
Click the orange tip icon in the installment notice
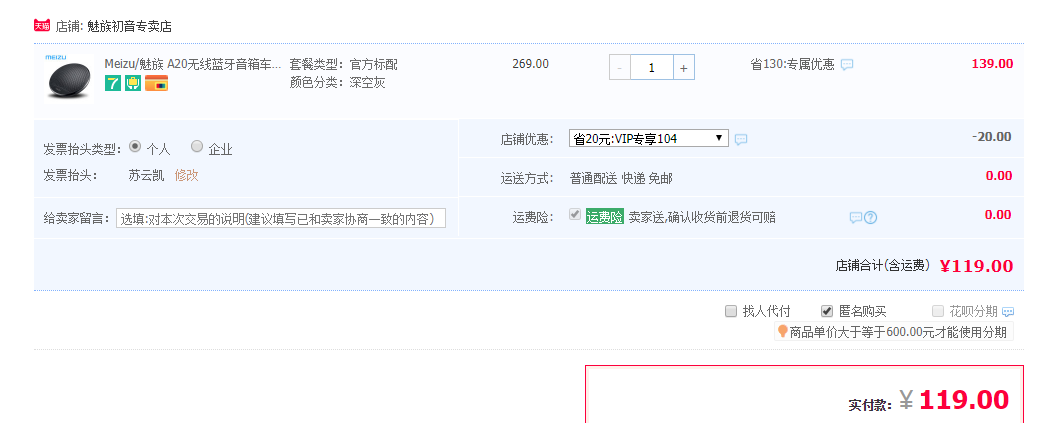tap(783, 331)
